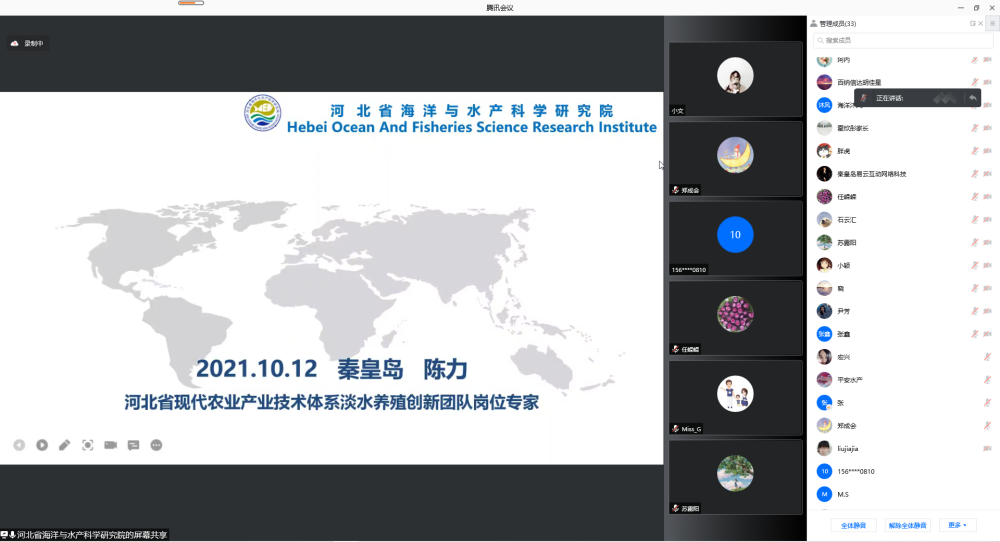Screen dimensions: 1000x542
Task: Click the previous slide arrow in slideshow toolbar
Action: 19,445
